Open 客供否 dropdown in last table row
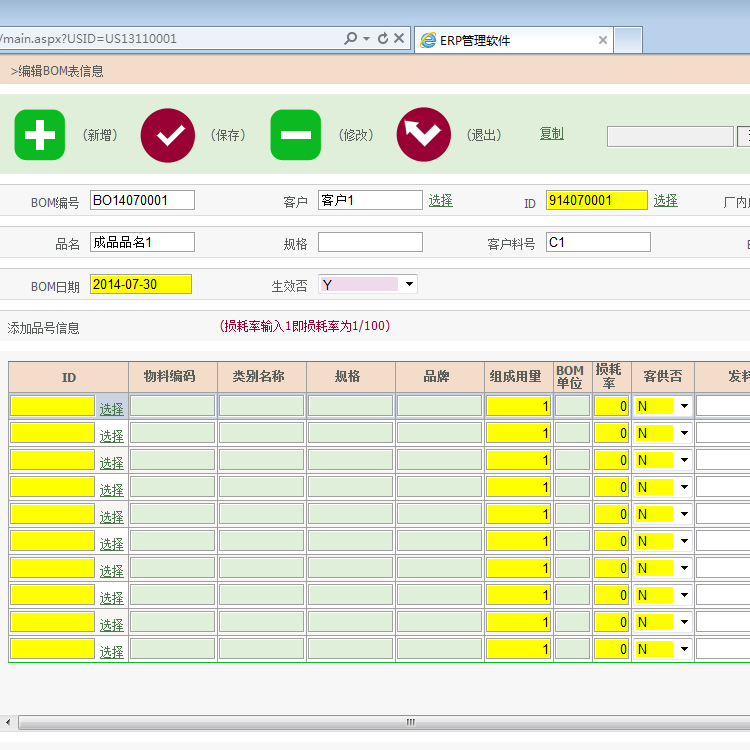 (x=663, y=649)
